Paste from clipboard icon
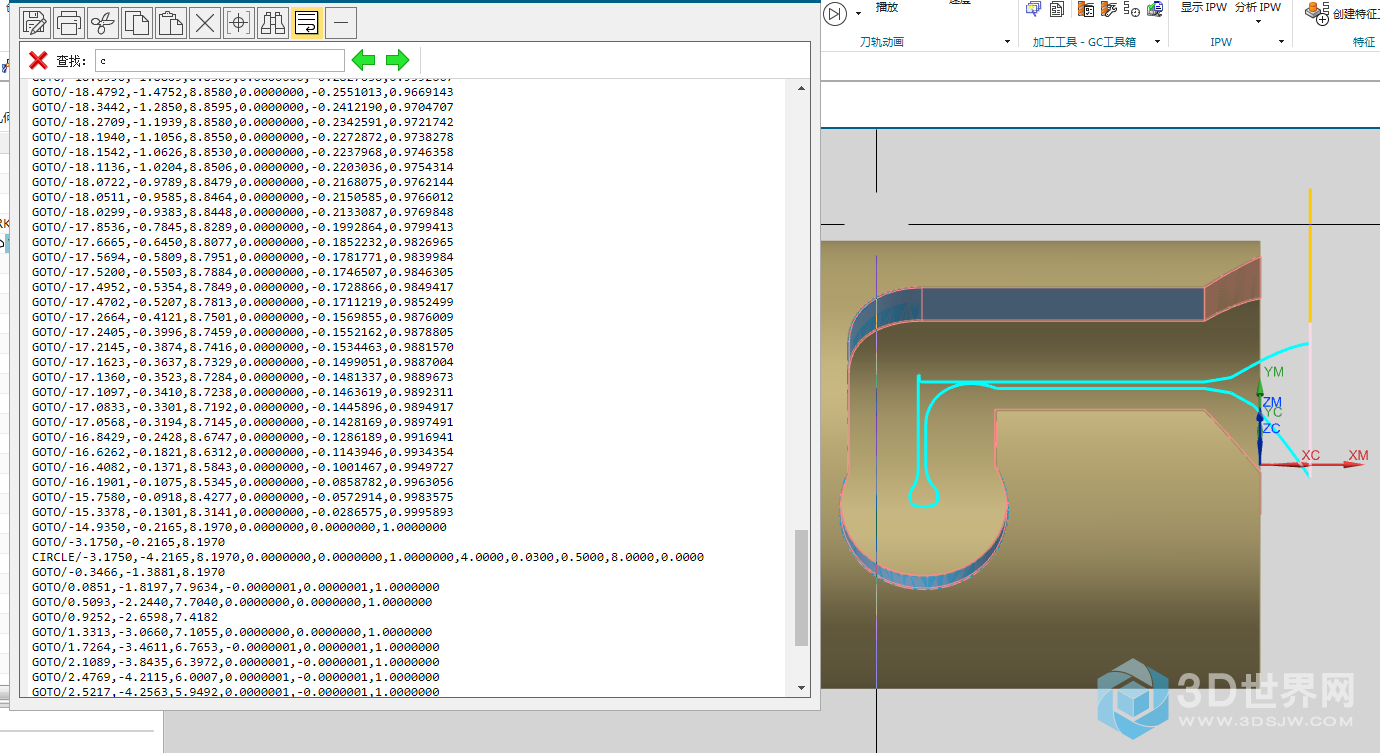 (171, 22)
